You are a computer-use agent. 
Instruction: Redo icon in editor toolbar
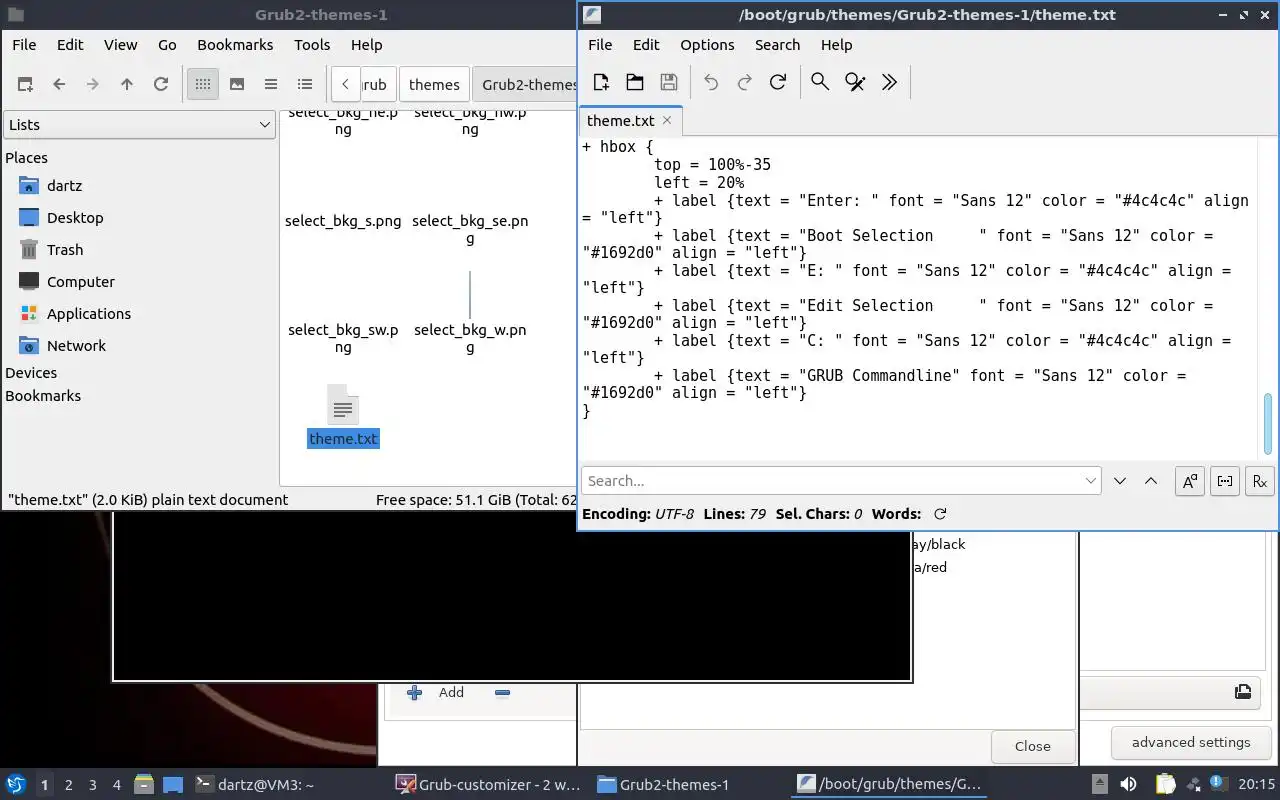pos(744,83)
